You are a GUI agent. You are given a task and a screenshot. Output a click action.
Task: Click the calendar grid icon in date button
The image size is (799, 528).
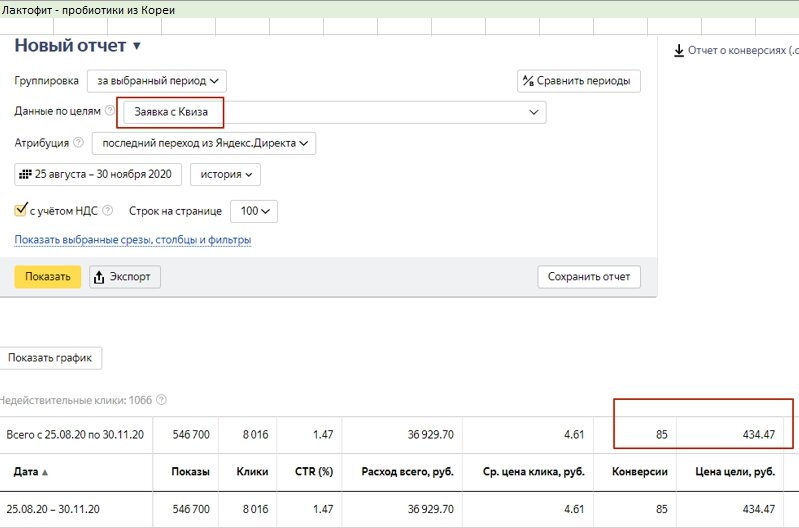point(25,174)
